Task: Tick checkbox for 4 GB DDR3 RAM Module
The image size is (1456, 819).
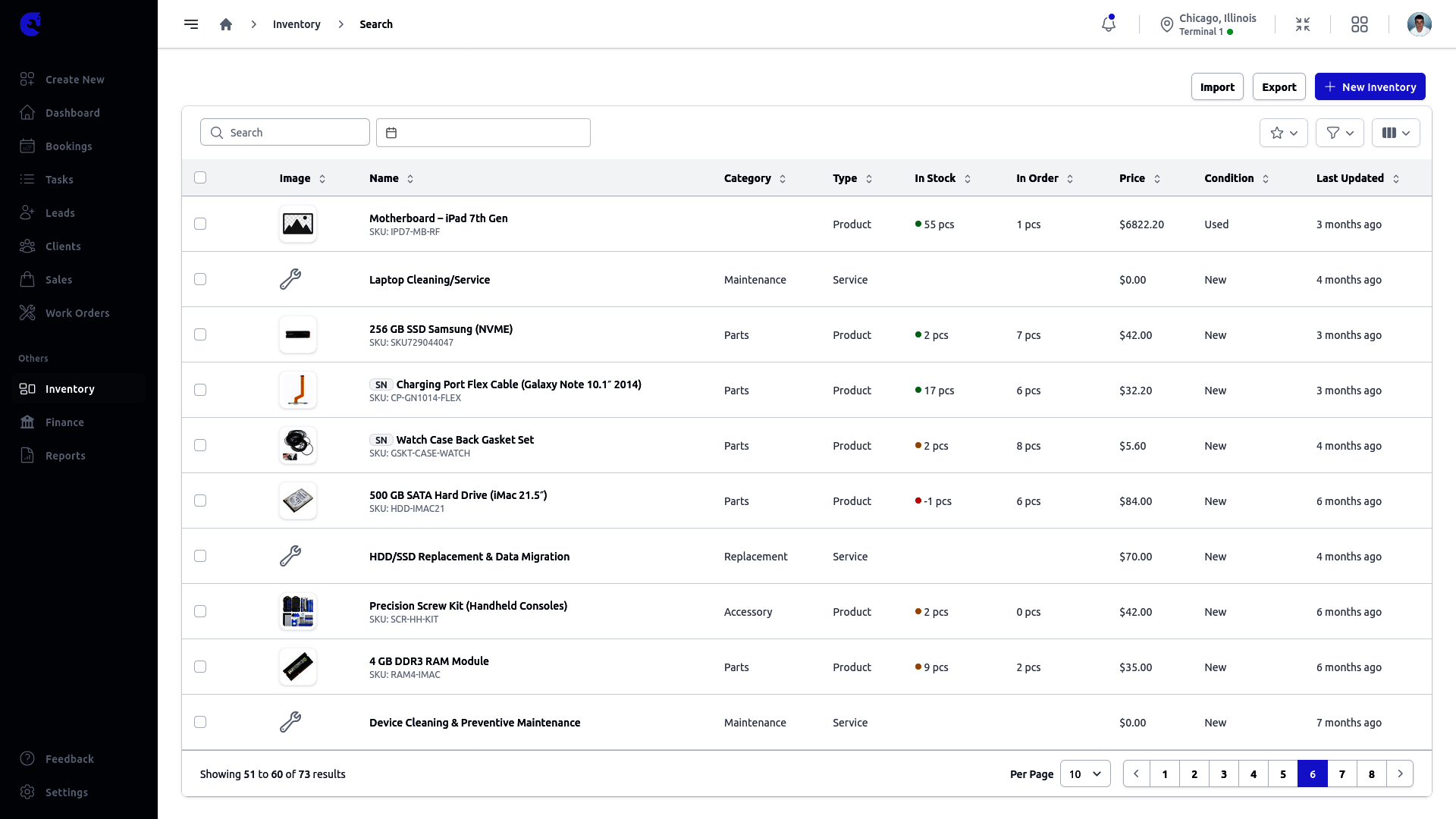Action: [200, 667]
